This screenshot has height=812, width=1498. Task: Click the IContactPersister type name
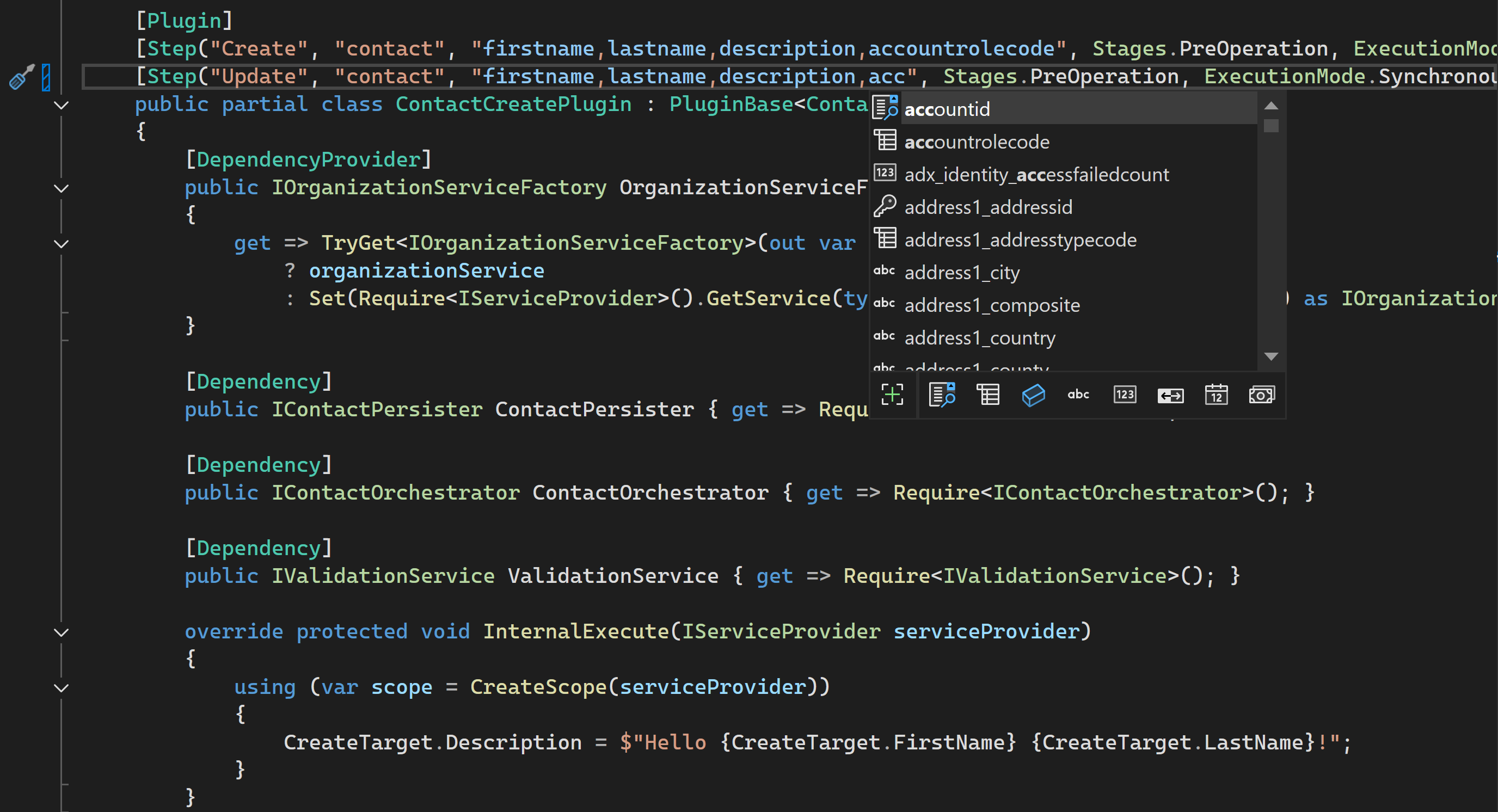pos(377,410)
